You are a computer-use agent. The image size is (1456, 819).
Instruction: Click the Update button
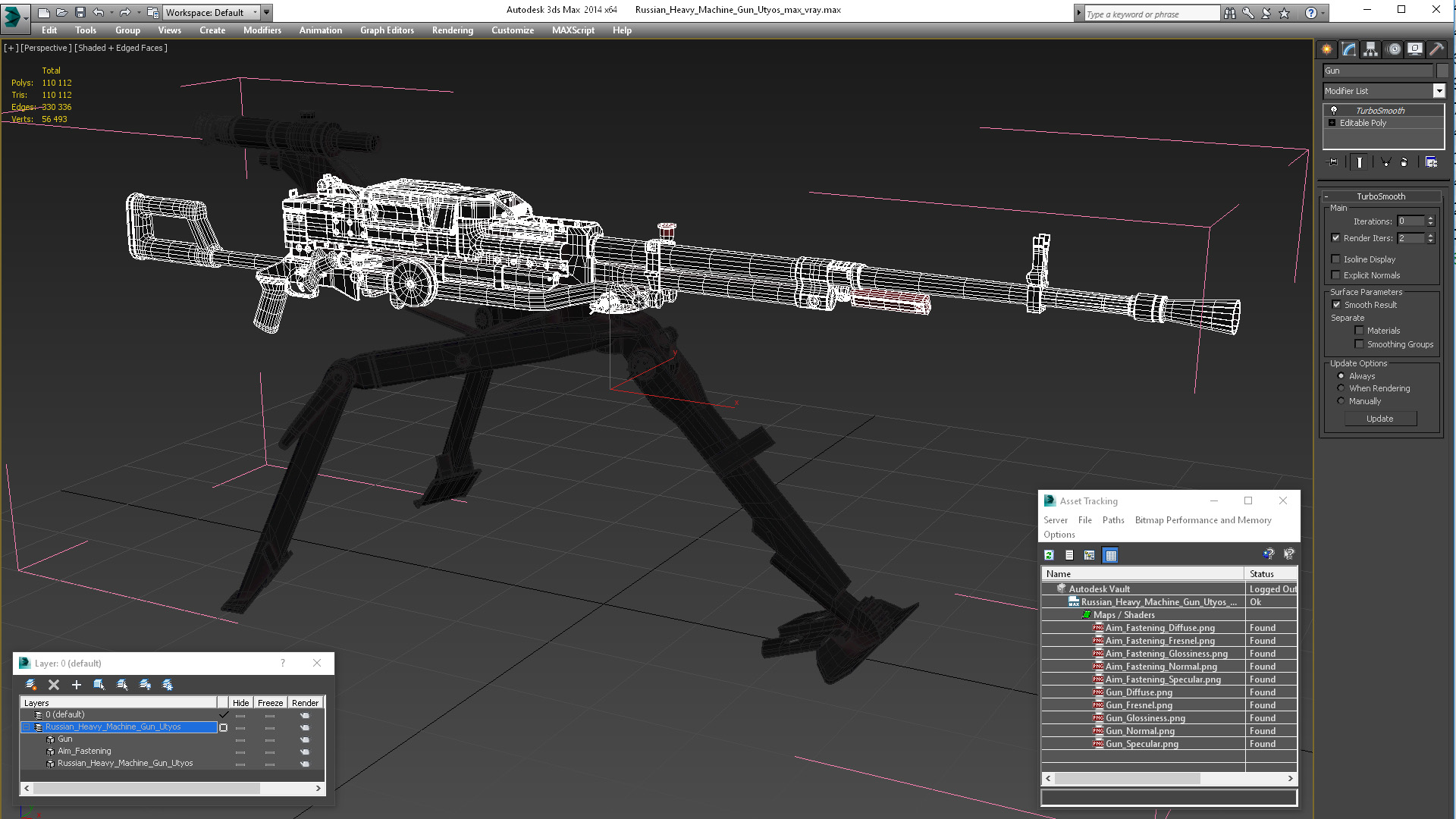pyautogui.click(x=1379, y=419)
